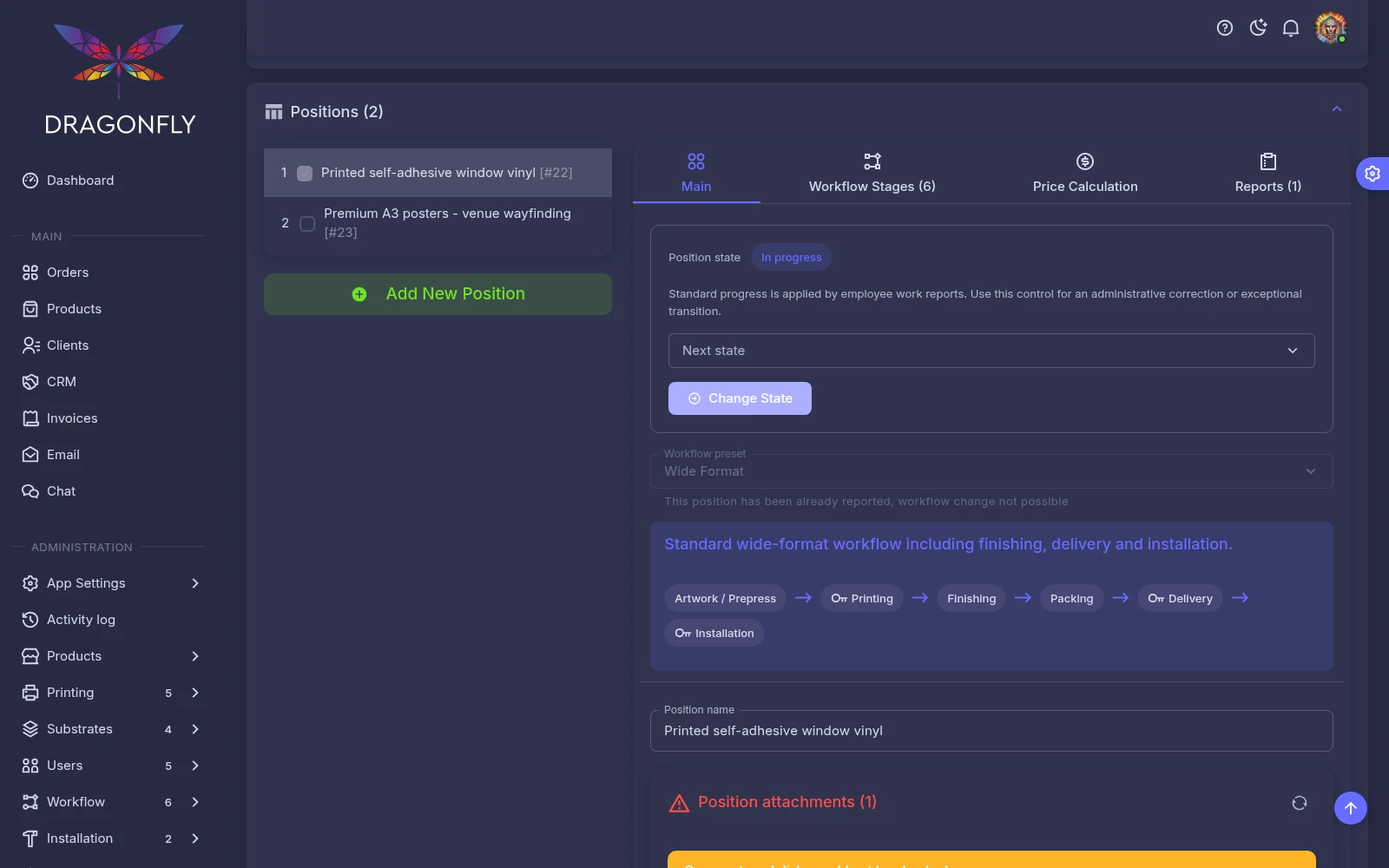
Task: Toggle dark mode moon icon
Action: click(1258, 28)
